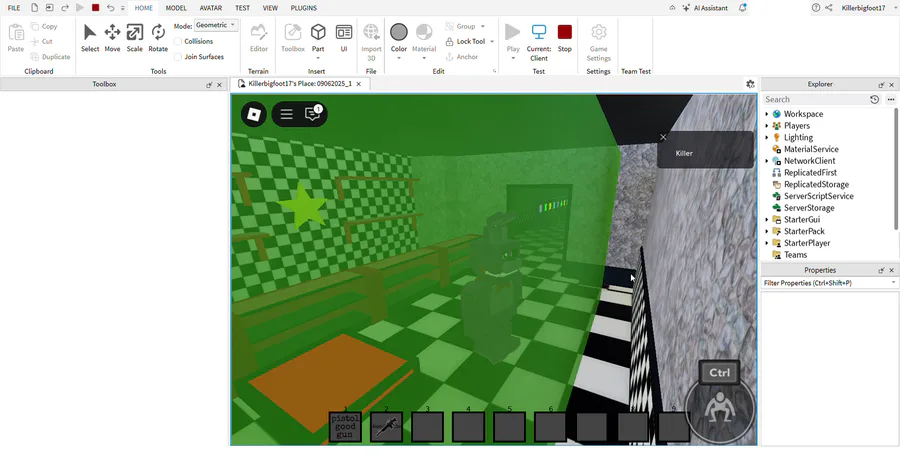The height and width of the screenshot is (465, 900).
Task: Open the AI Assistant
Action: click(705, 8)
